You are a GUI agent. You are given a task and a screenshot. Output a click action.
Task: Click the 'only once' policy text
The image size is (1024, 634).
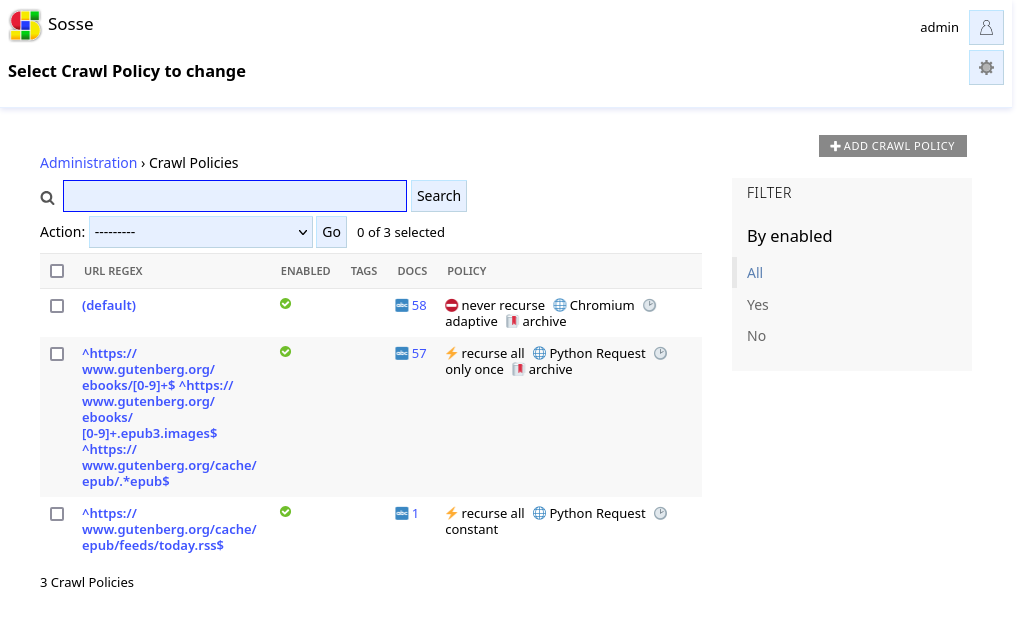[475, 370]
